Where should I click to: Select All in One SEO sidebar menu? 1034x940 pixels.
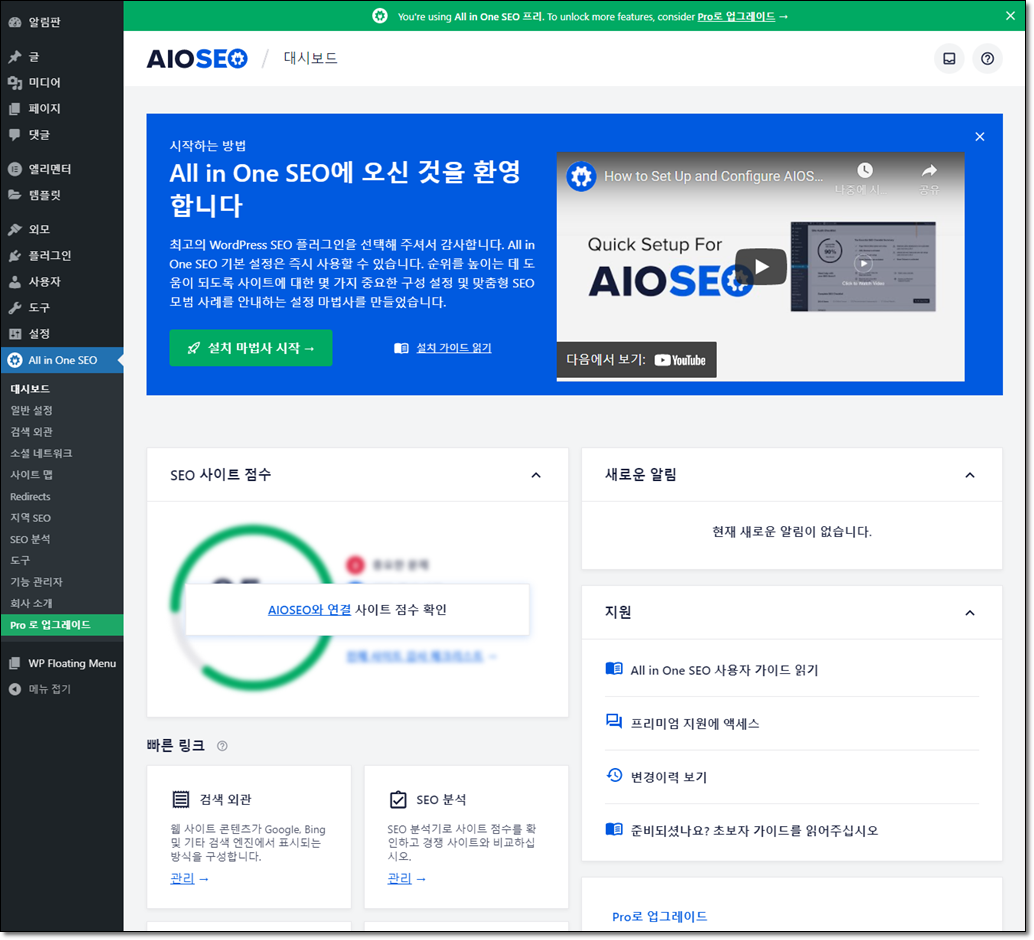[x=61, y=360]
